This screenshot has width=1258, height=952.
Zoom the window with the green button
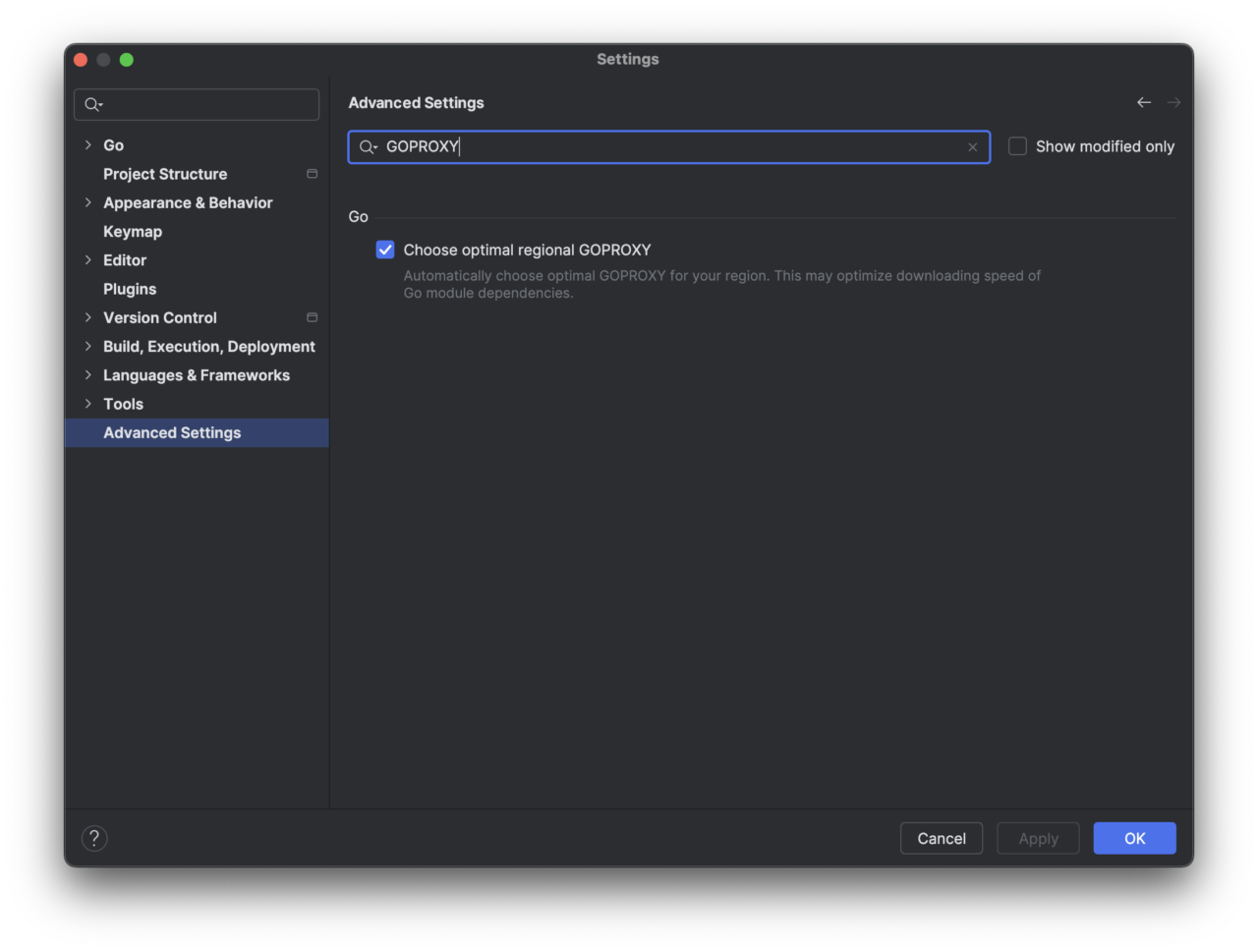127,60
